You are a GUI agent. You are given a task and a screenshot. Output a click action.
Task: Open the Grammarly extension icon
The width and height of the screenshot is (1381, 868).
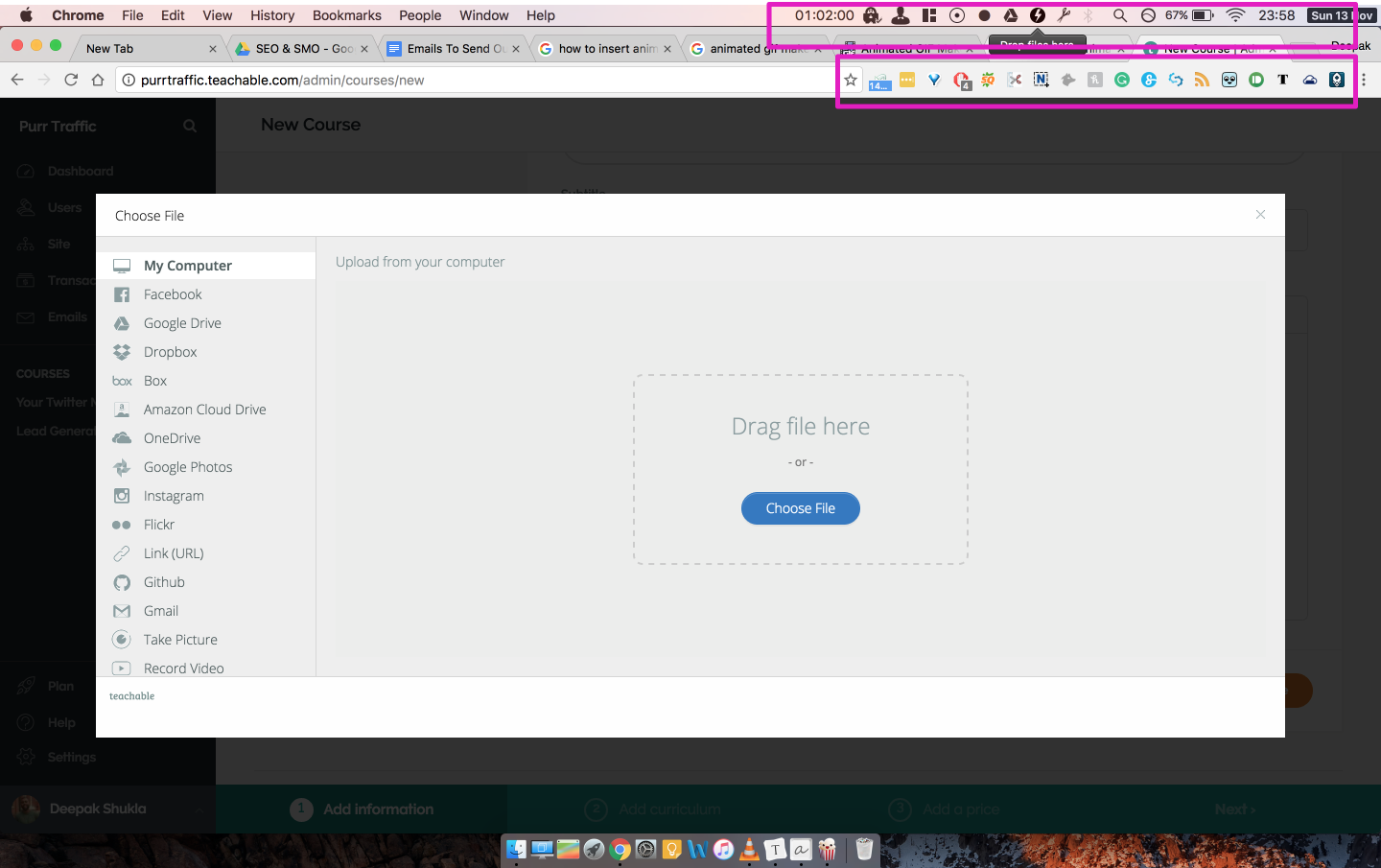pos(1122,80)
